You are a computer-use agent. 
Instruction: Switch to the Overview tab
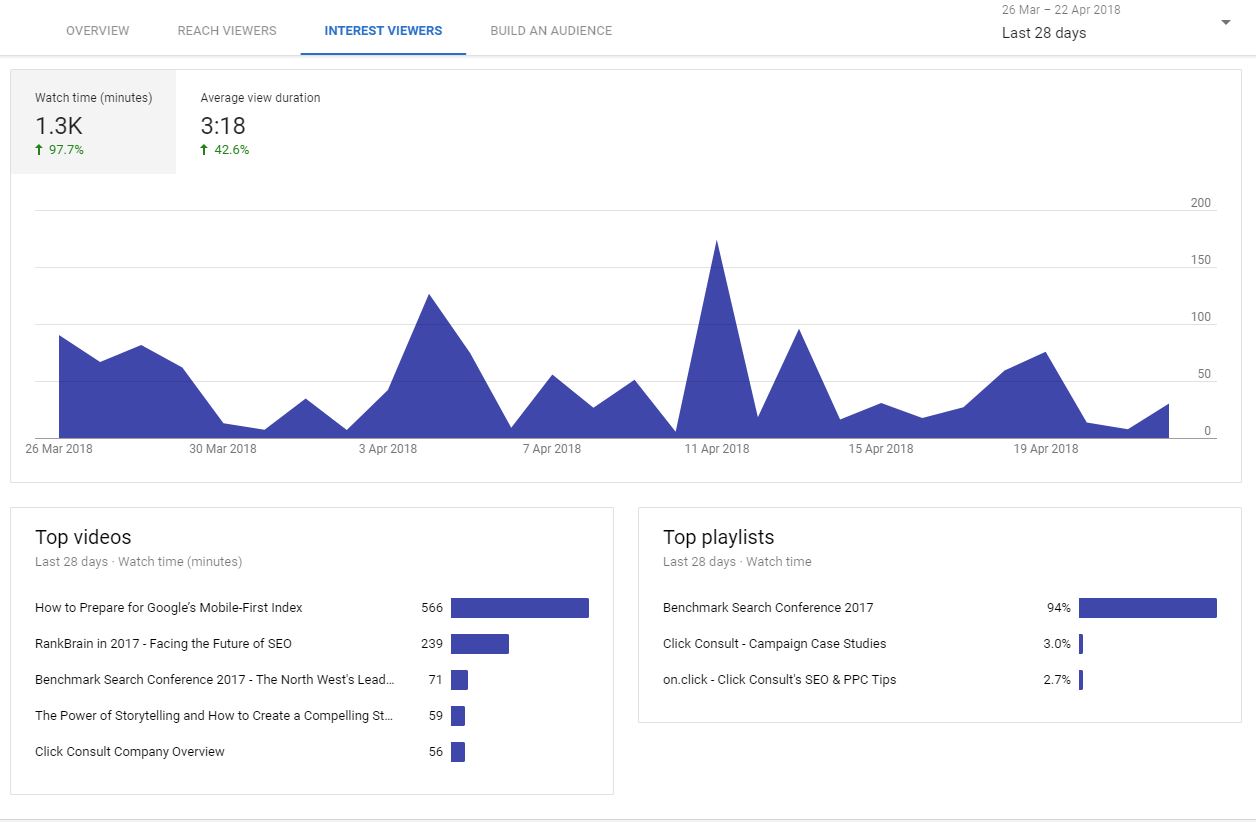[97, 31]
